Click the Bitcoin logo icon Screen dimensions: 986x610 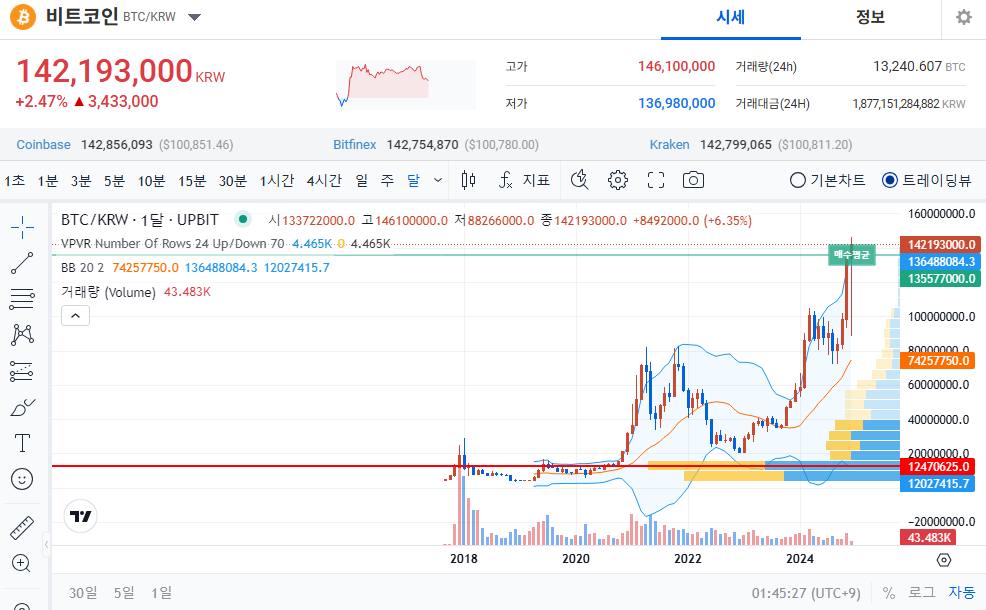pos(23,17)
